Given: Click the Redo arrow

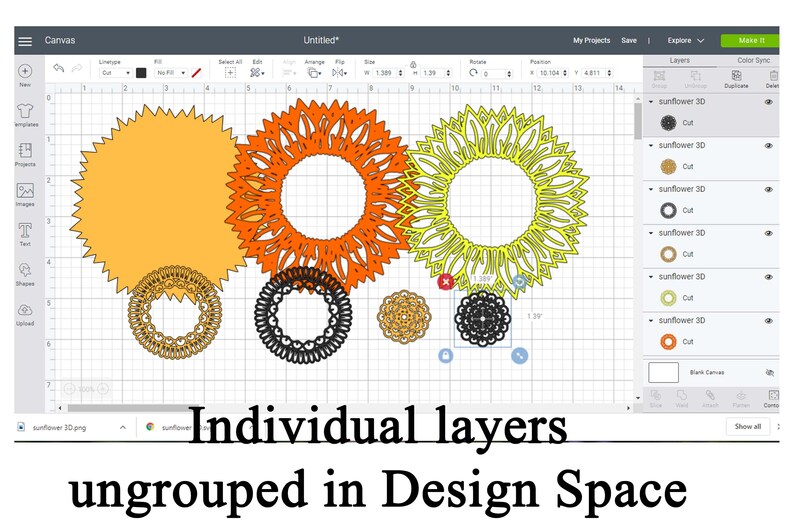Looking at the screenshot, I should (x=76, y=68).
